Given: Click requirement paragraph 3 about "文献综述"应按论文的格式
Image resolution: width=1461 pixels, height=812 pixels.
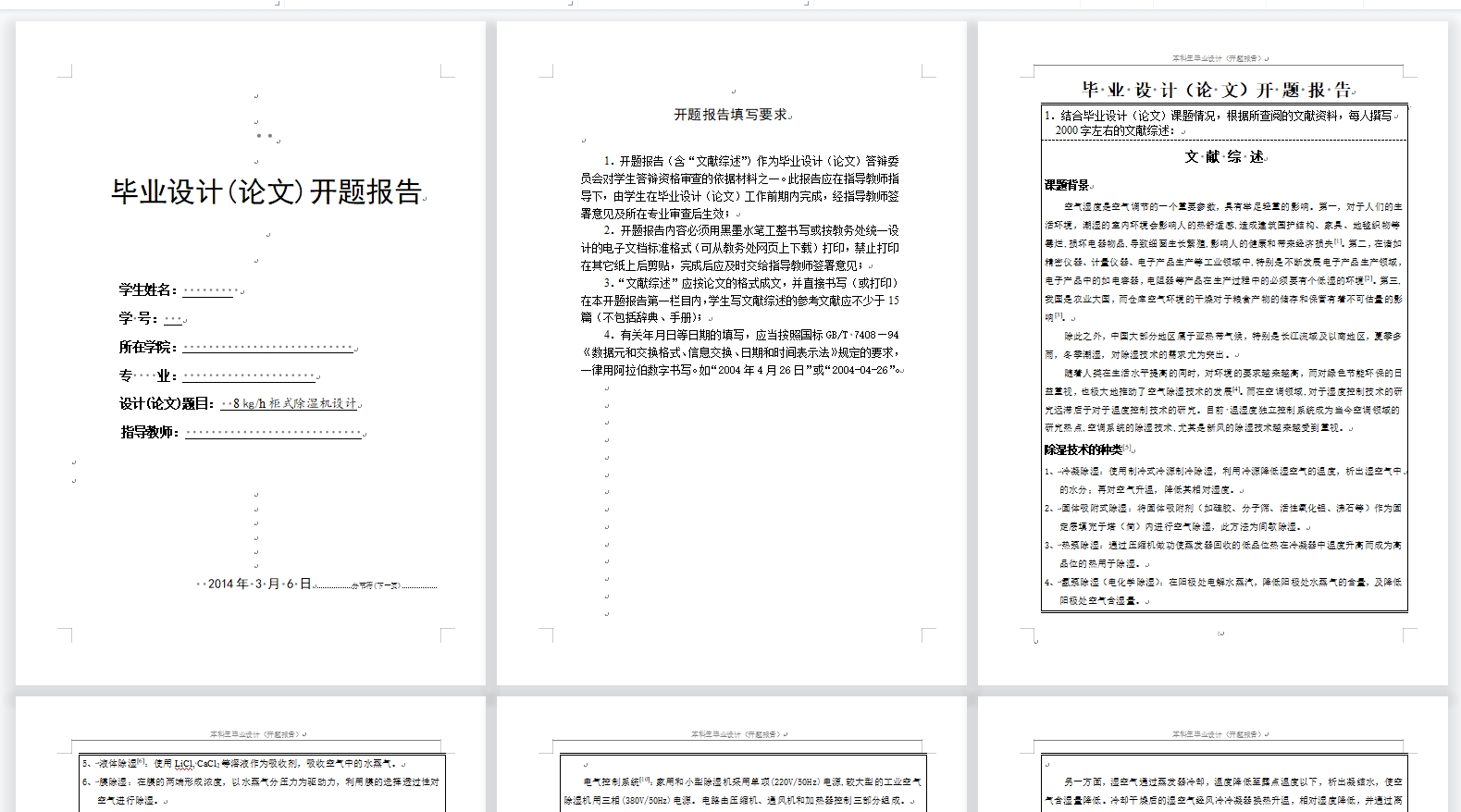Looking at the screenshot, I should (x=740, y=300).
